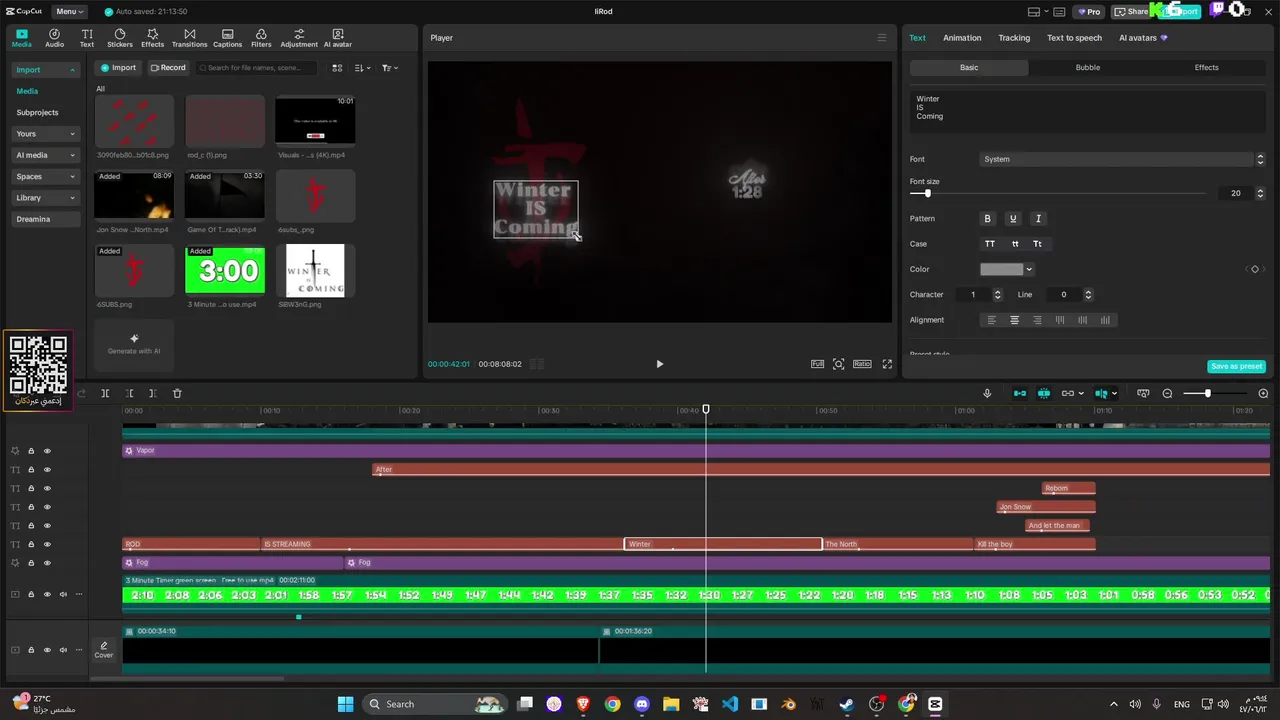Open the Captions panel icon

point(227,38)
